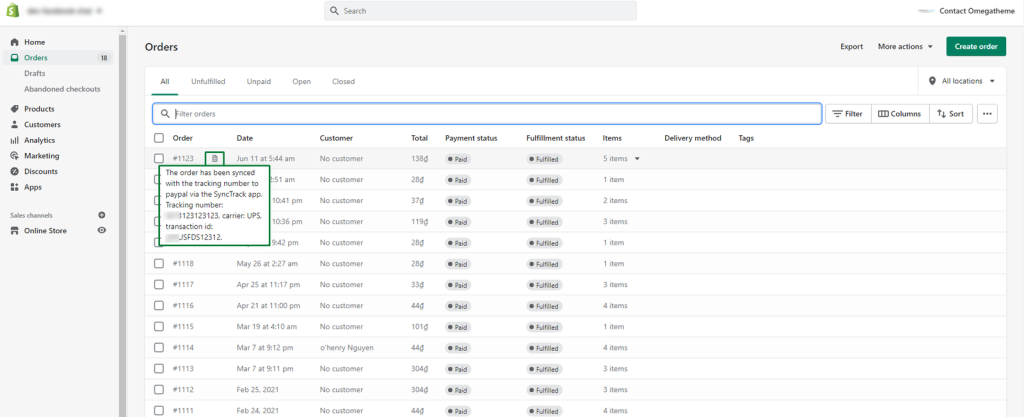
Task: Select checkbox for order #1123
Action: 159,159
